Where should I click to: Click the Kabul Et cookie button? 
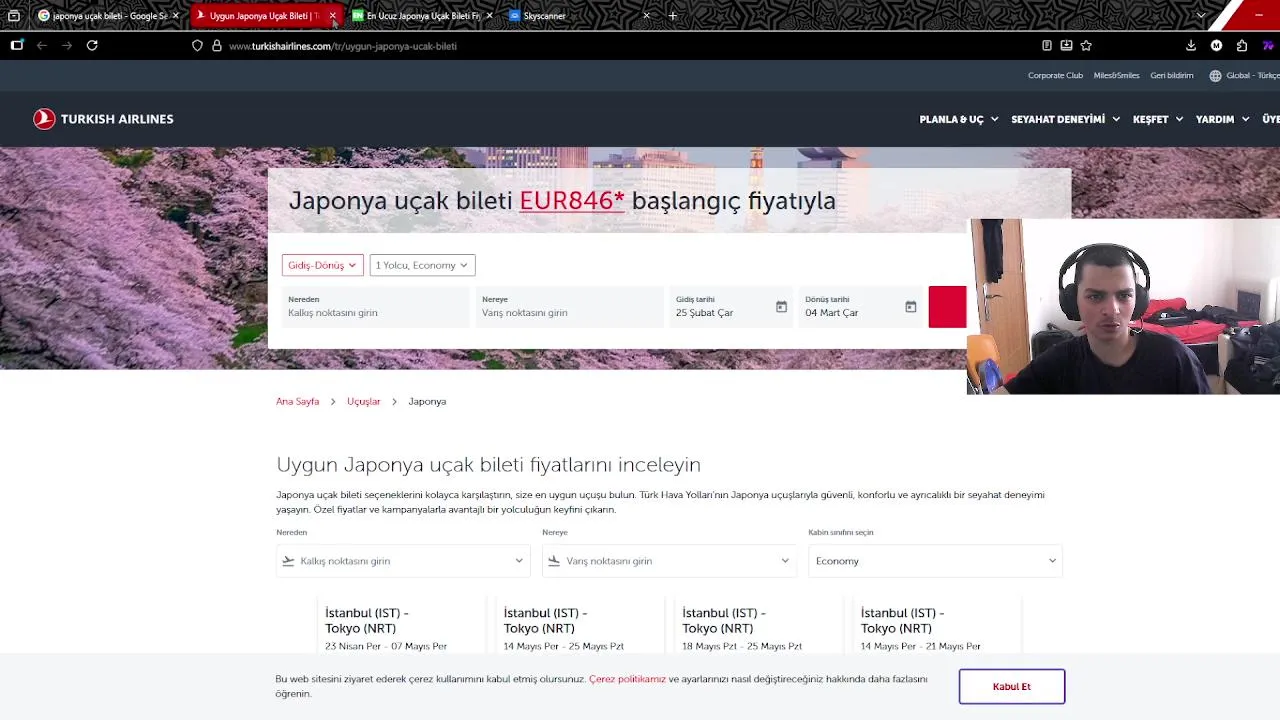point(1012,687)
